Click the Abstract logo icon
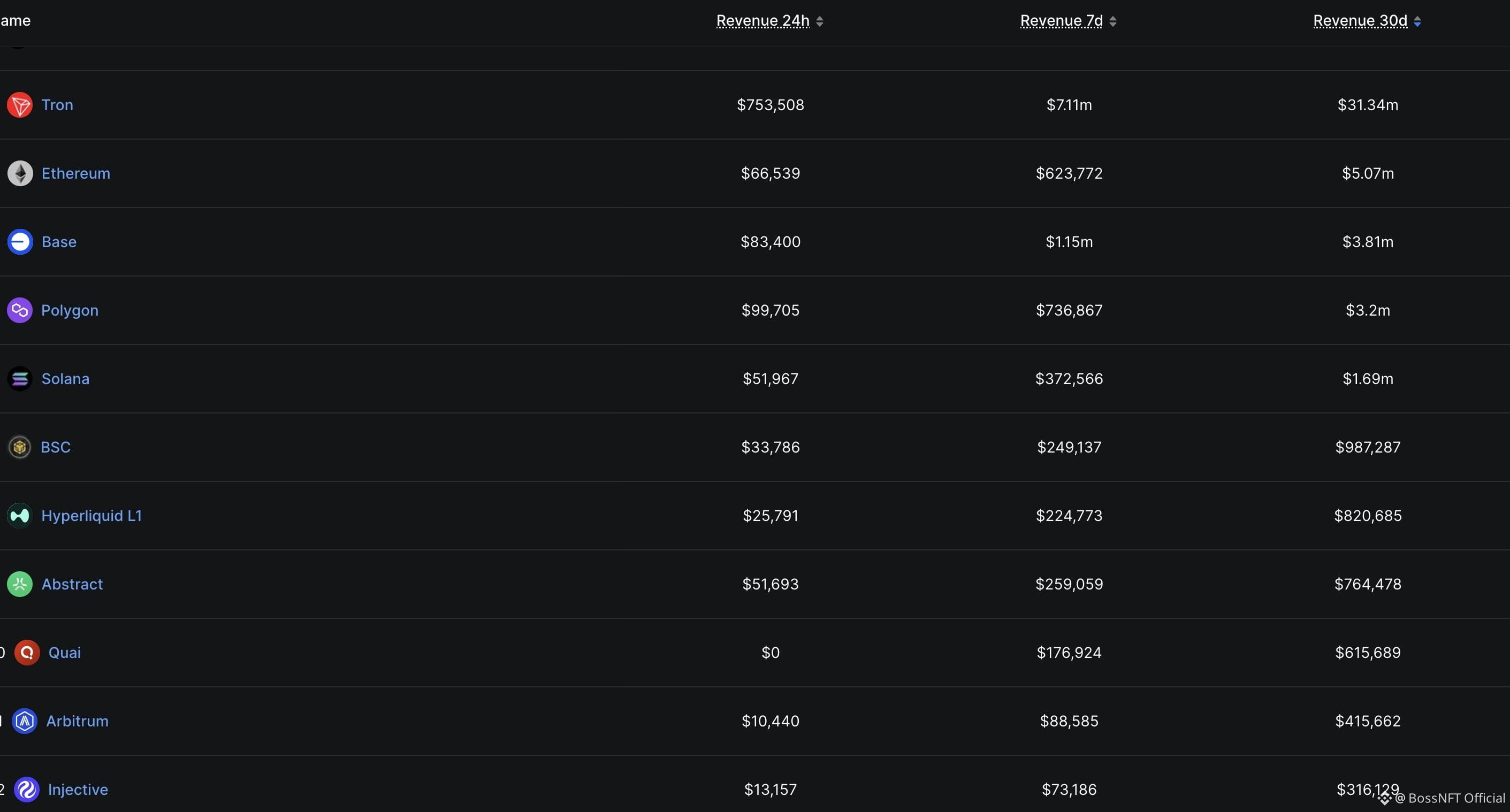The height and width of the screenshot is (812, 1510). tap(20, 584)
